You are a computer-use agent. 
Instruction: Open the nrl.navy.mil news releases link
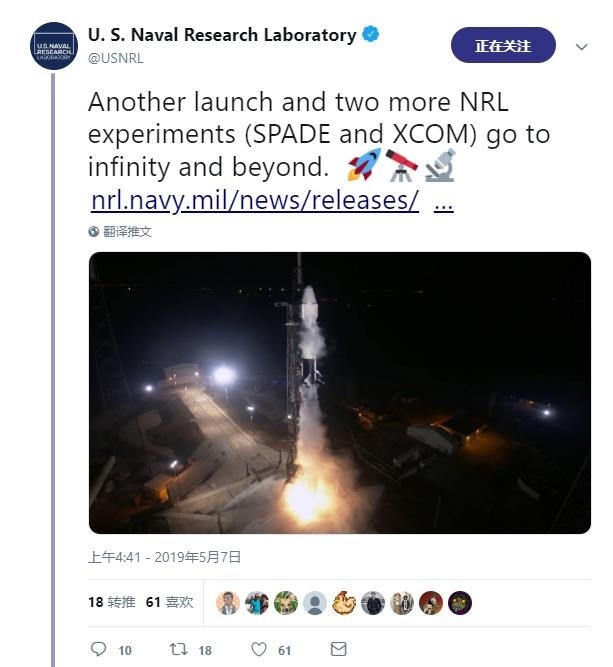(254, 200)
